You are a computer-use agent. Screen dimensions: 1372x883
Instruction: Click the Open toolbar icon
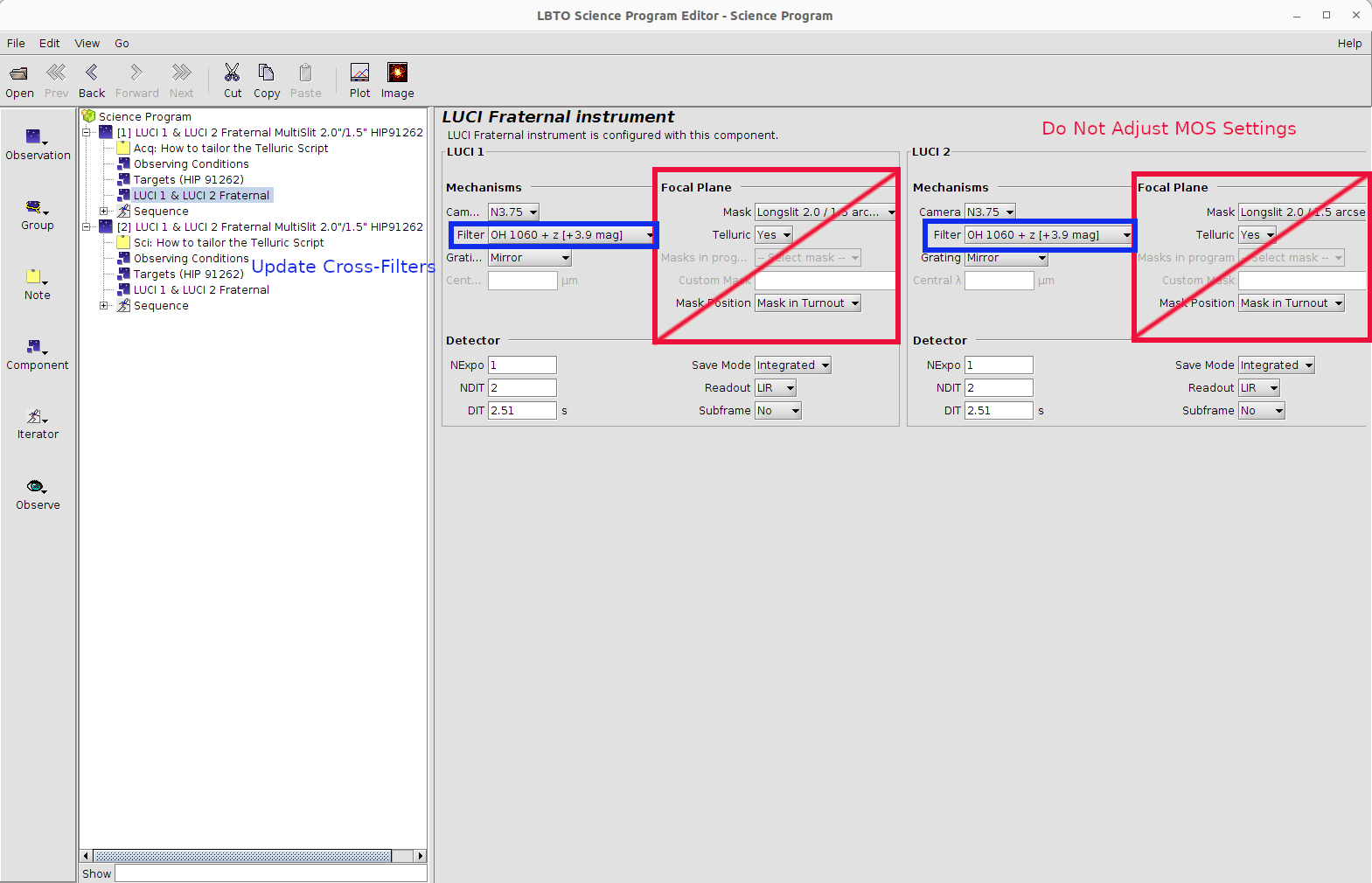click(19, 73)
